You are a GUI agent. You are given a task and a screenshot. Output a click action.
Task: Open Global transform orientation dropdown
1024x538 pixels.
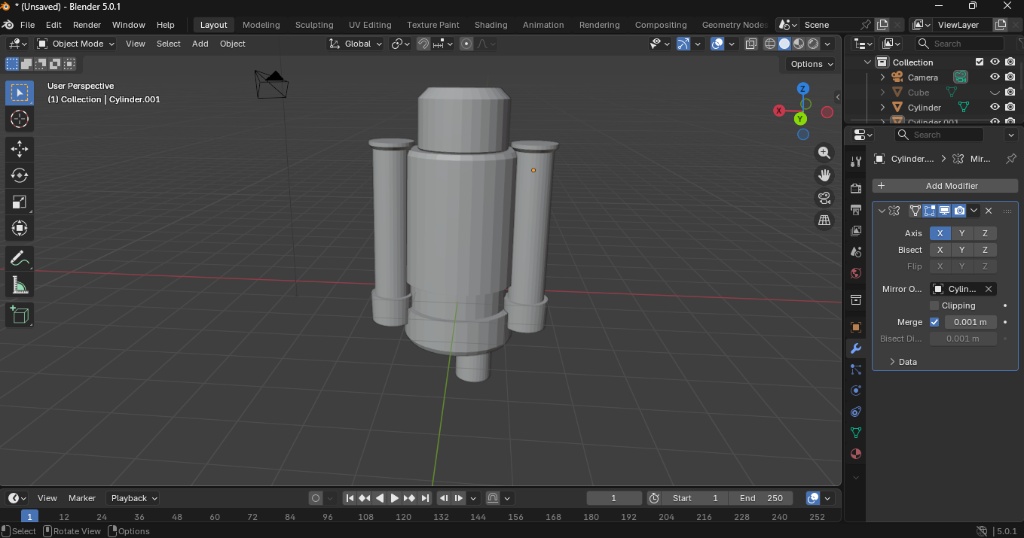coord(356,44)
